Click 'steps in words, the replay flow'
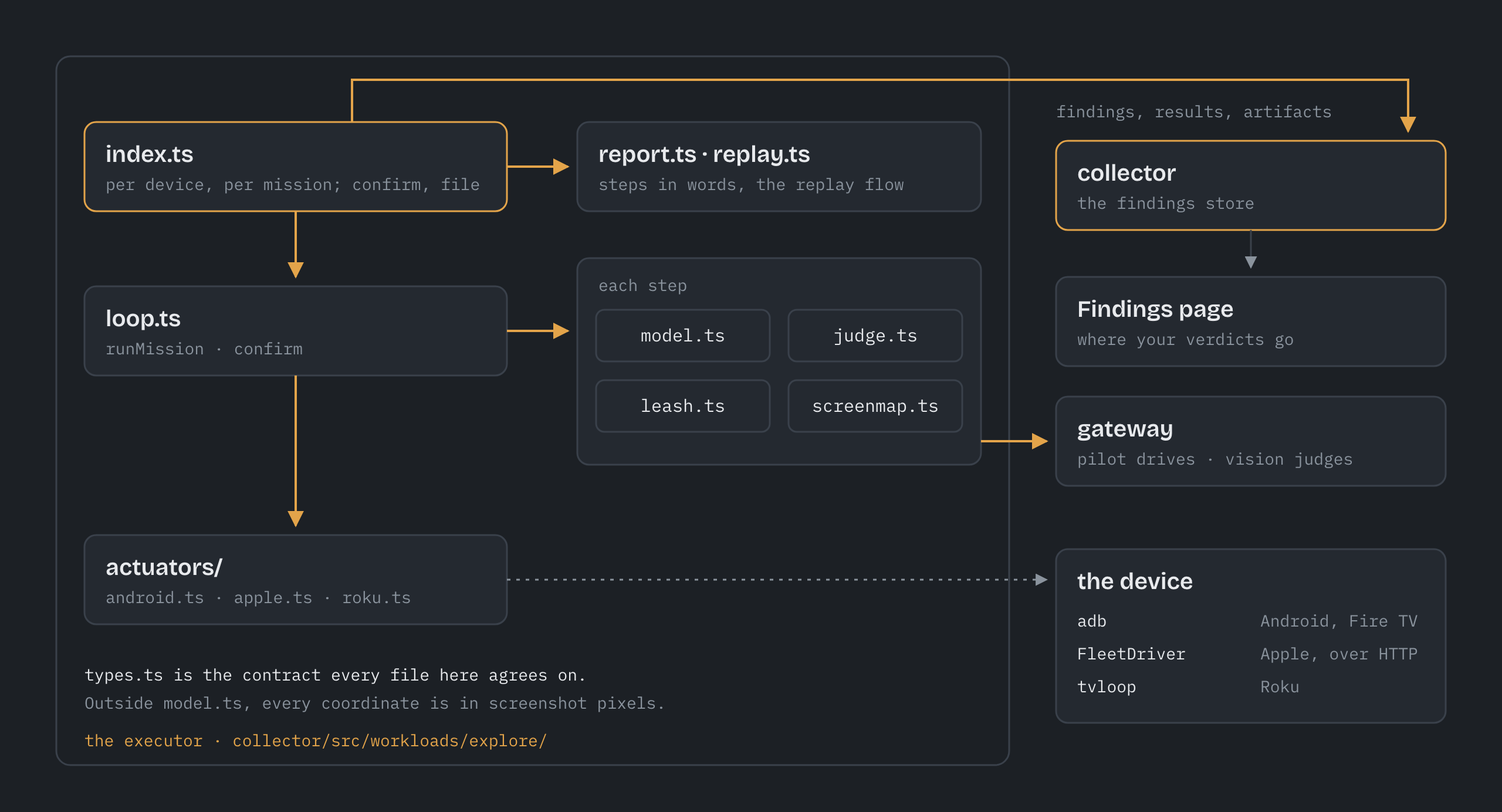This screenshot has height=812, width=1502. [x=751, y=185]
